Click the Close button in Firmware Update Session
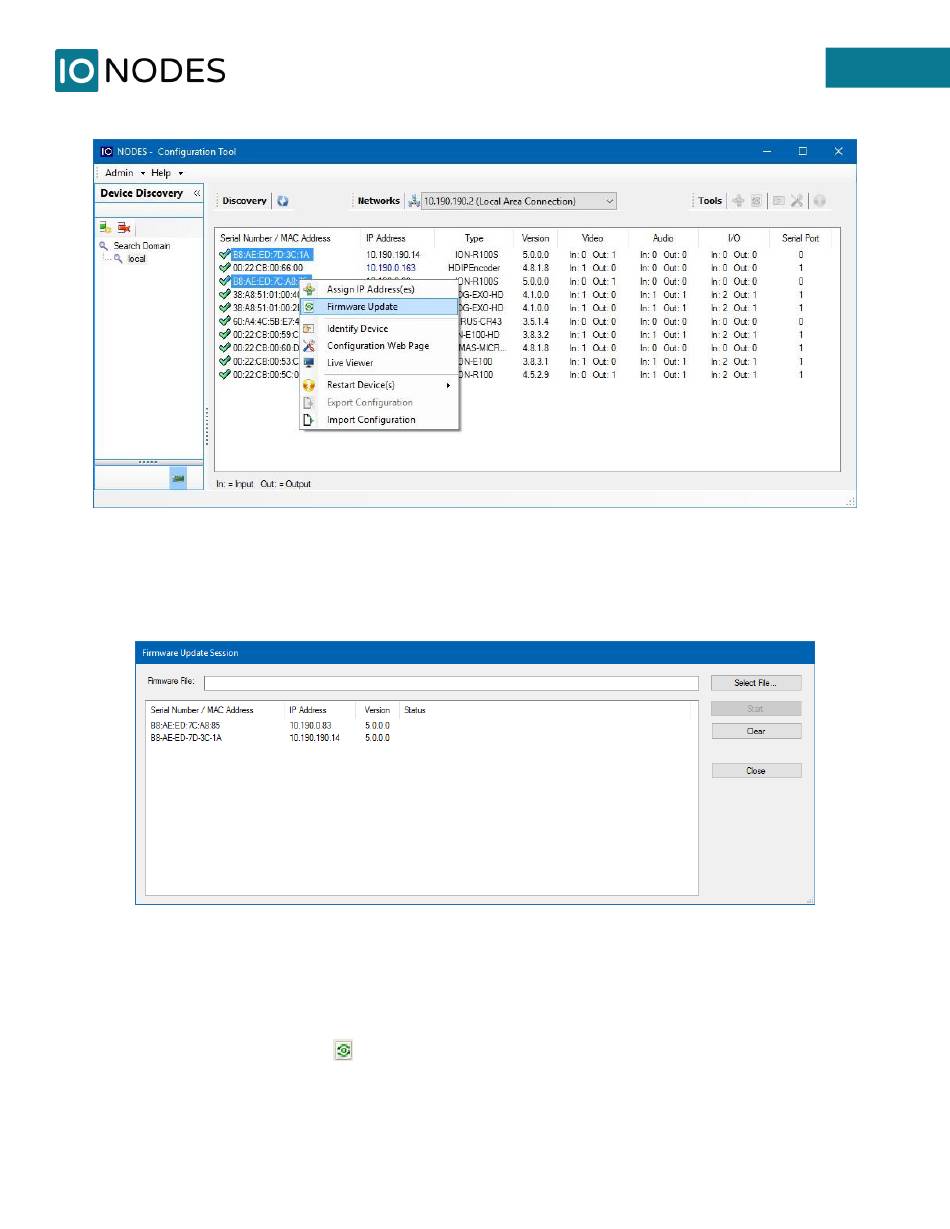The image size is (950, 1229). click(x=756, y=771)
